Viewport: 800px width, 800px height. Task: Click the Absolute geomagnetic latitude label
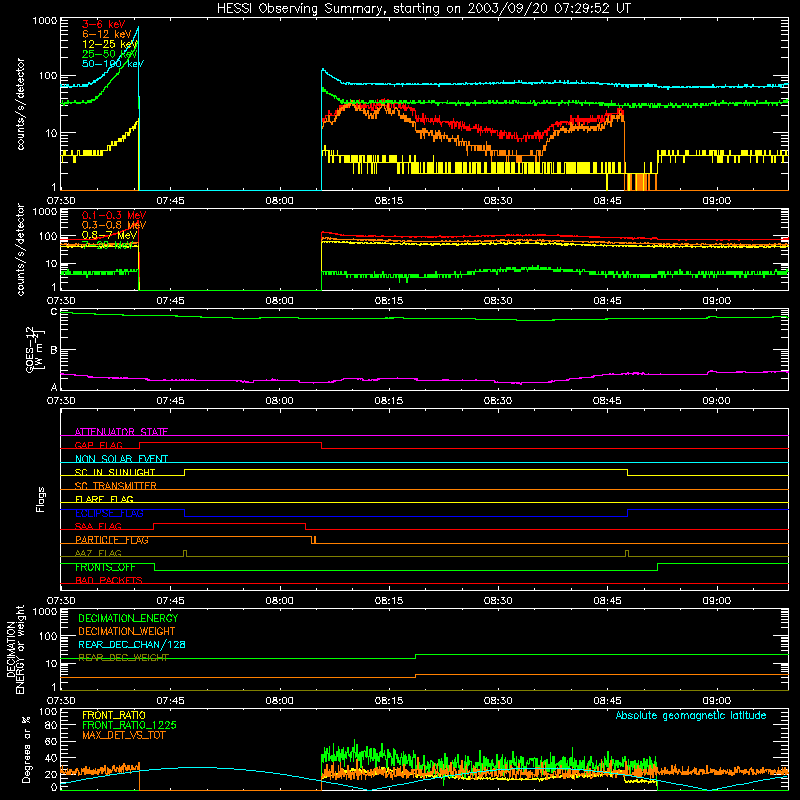tap(691, 715)
